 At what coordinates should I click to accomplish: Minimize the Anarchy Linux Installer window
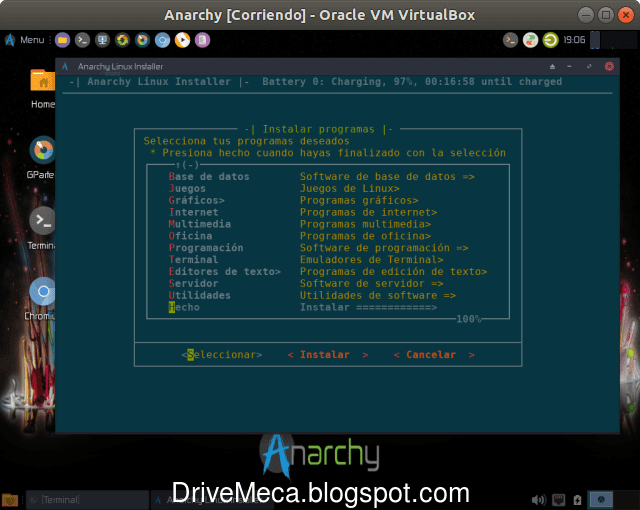pos(569,66)
